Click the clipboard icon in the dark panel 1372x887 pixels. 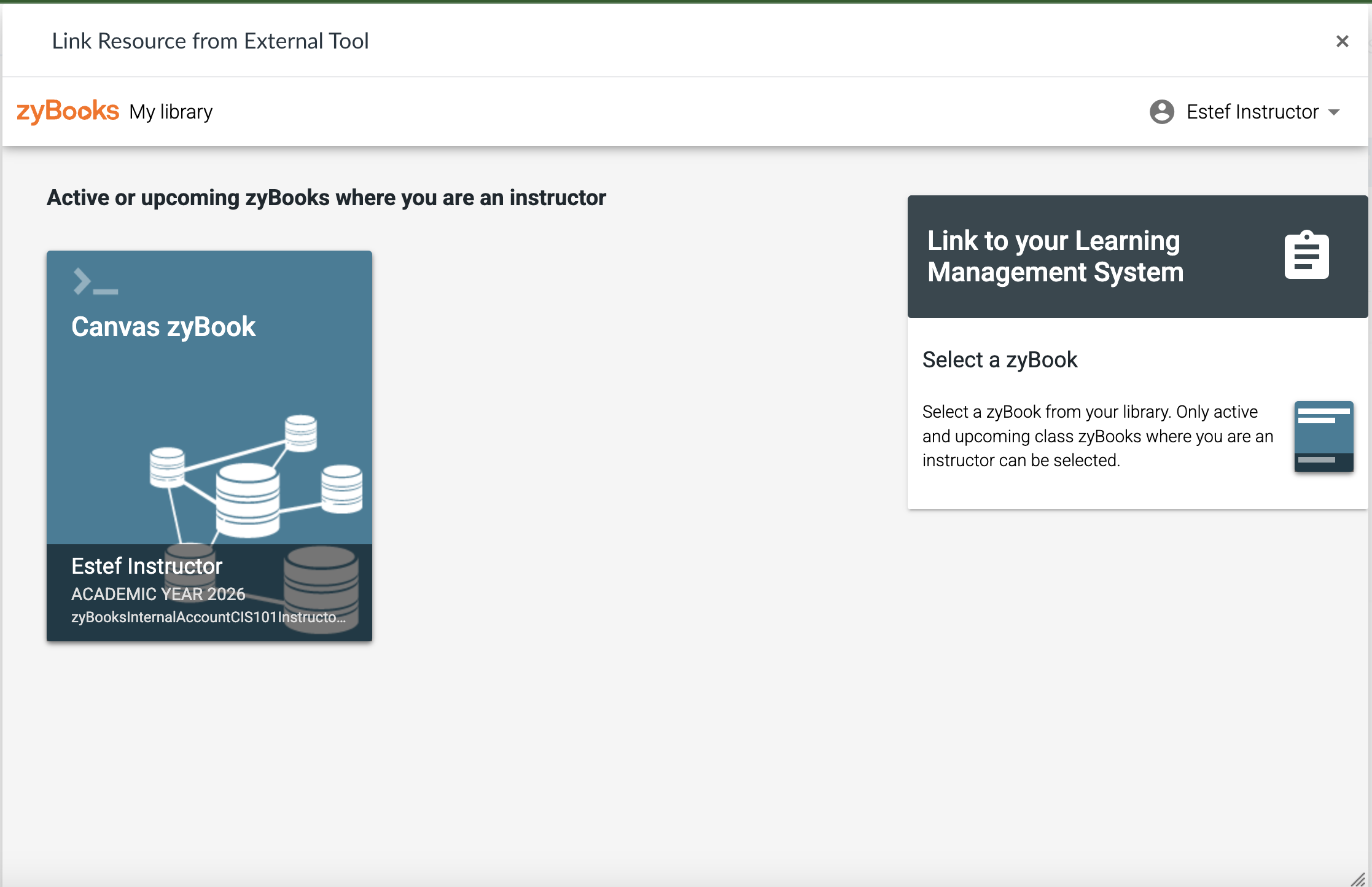tap(1306, 255)
